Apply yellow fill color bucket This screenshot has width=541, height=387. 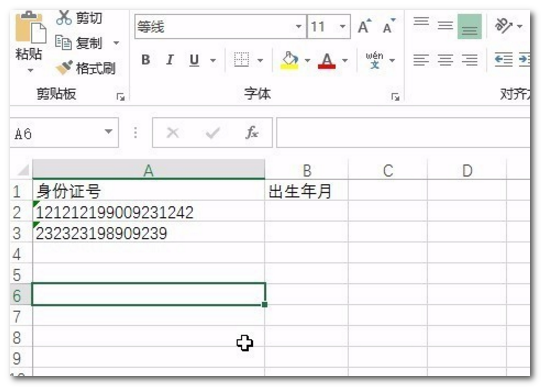289,60
